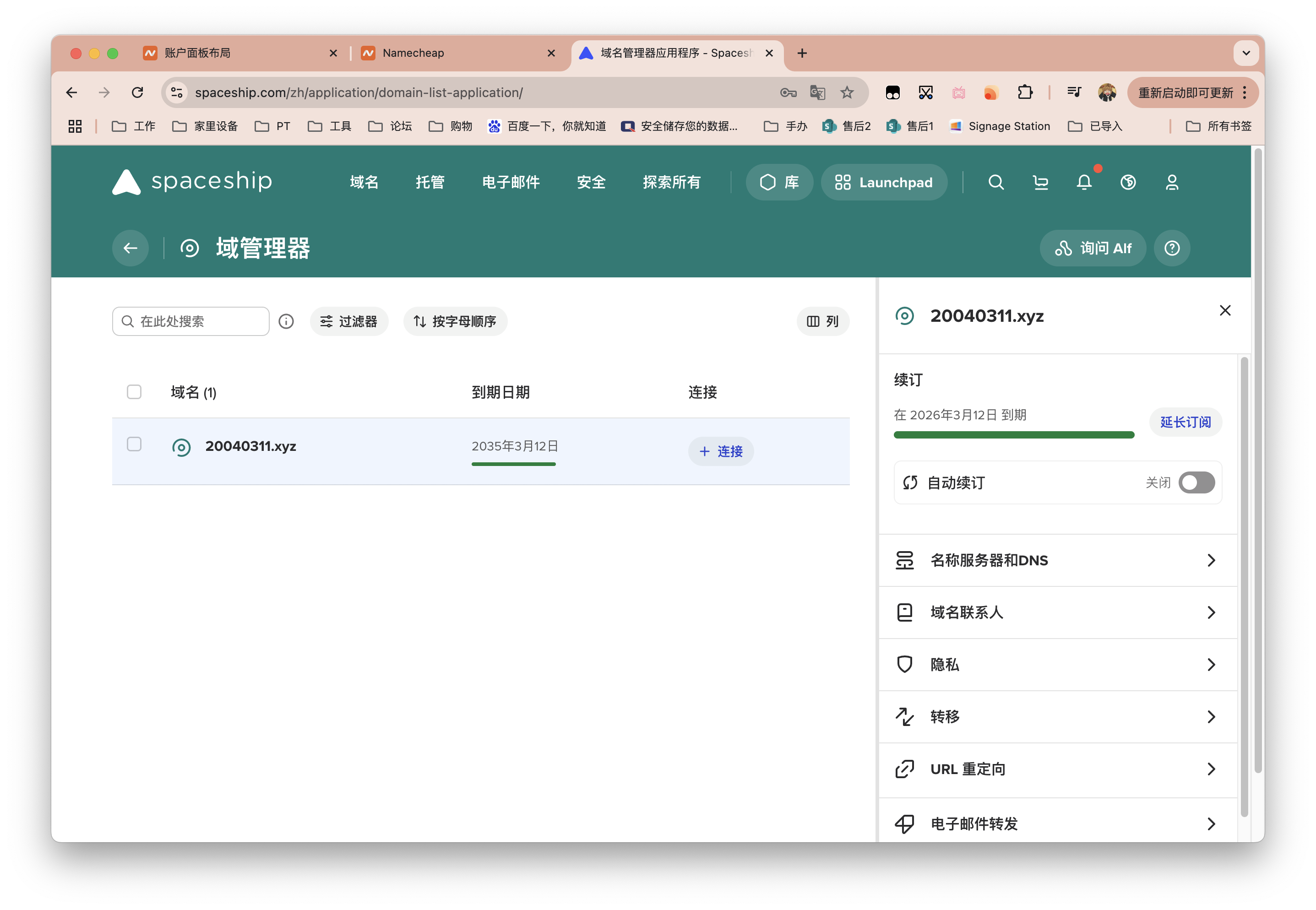Click the expiry progress bar under 2035年3月12日
This screenshot has height=910, width=1316.
coord(513,465)
